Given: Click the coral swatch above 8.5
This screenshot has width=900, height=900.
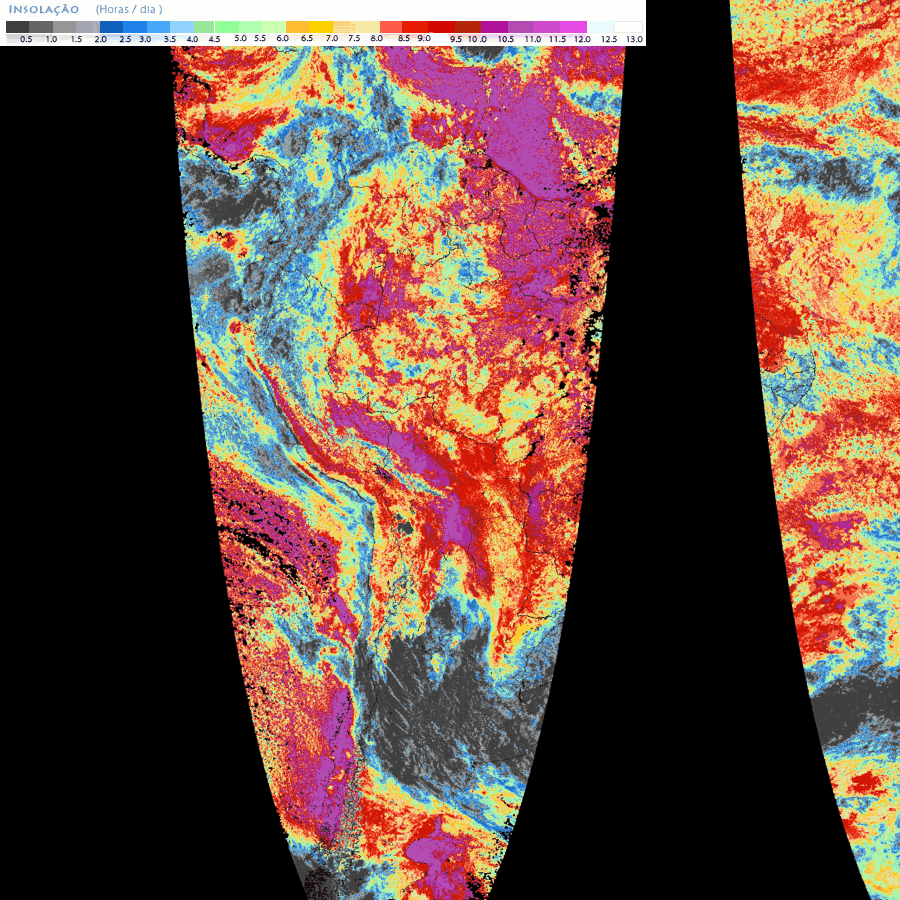Looking at the screenshot, I should pyautogui.click(x=391, y=27).
